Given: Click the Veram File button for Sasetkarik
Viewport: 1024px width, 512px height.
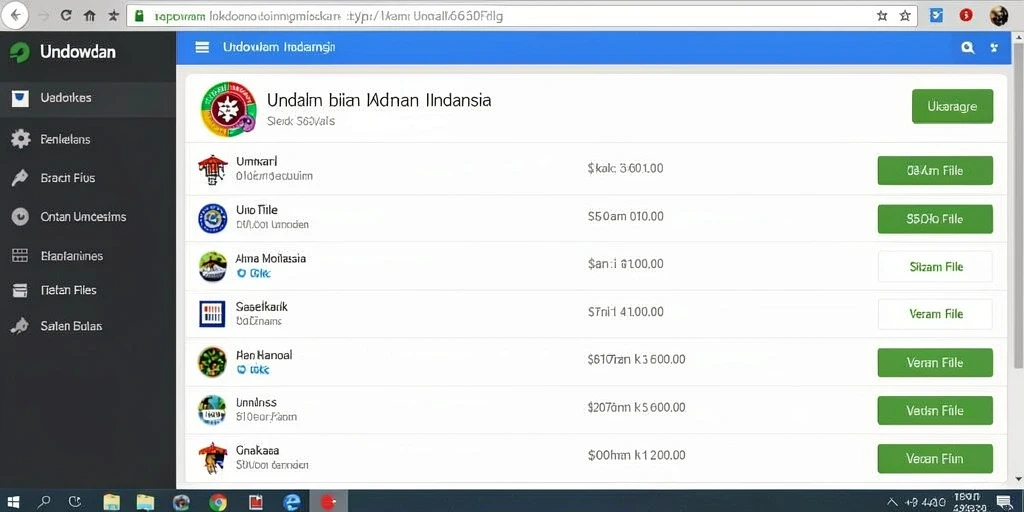Looking at the screenshot, I should 935,314.
